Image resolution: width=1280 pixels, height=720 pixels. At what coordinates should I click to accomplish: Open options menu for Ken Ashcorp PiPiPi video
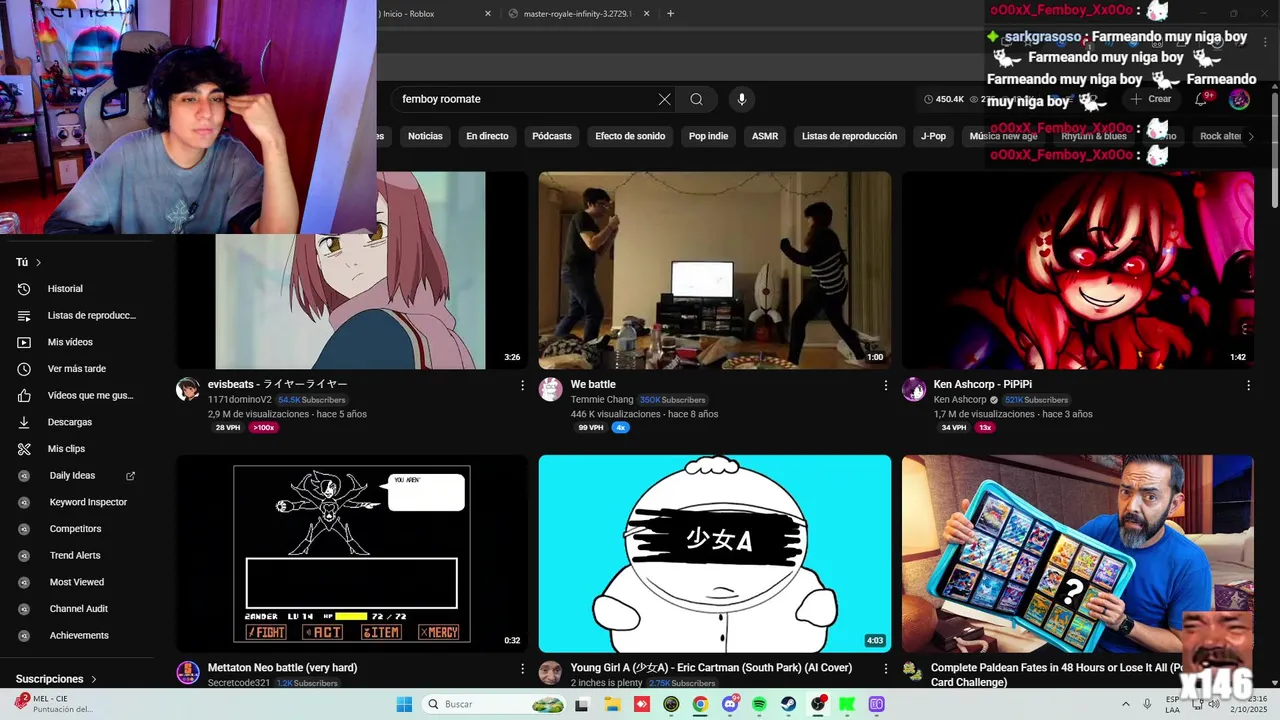point(1248,385)
